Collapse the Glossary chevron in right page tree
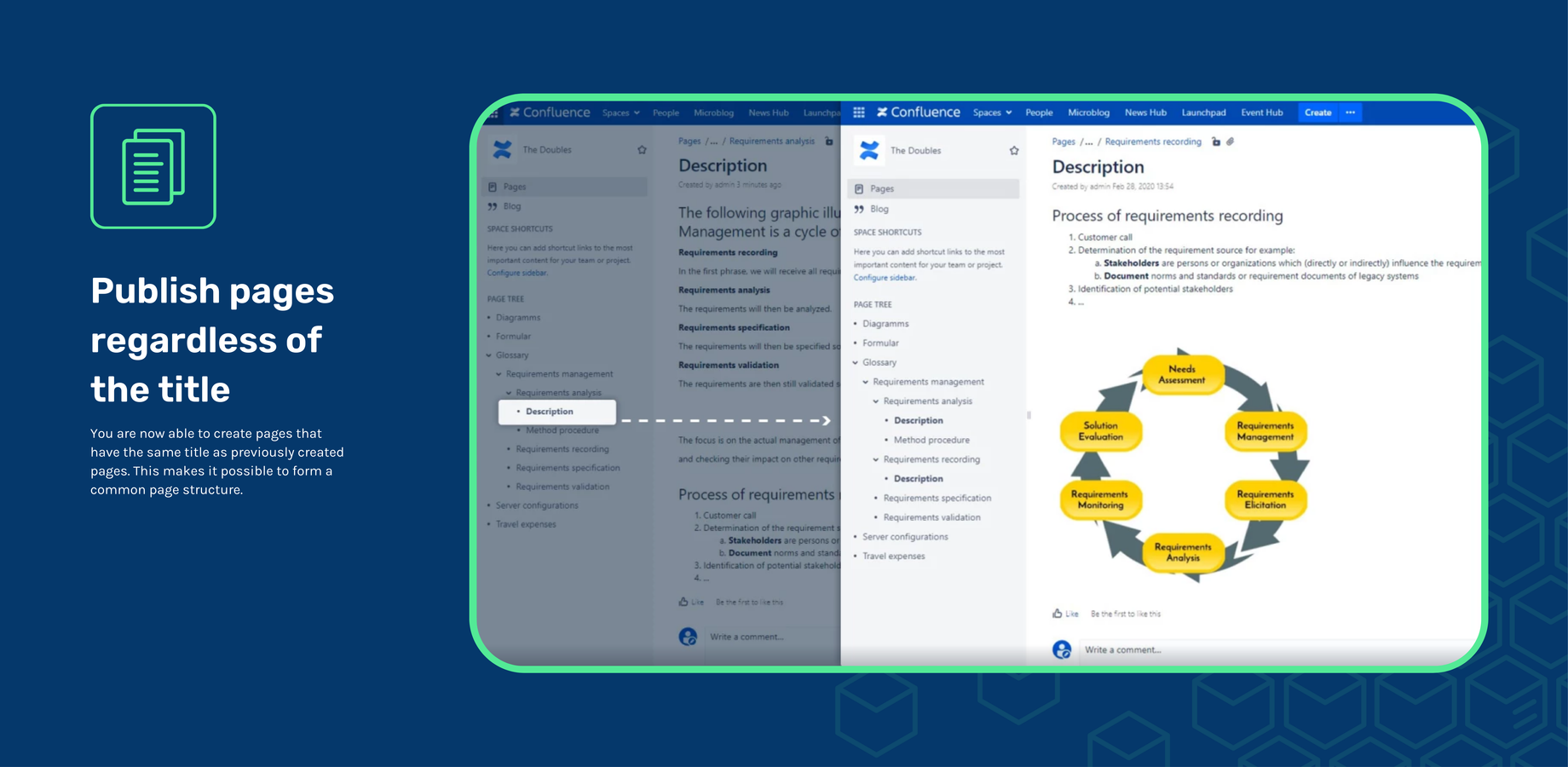The height and width of the screenshot is (767, 1568). tap(856, 363)
